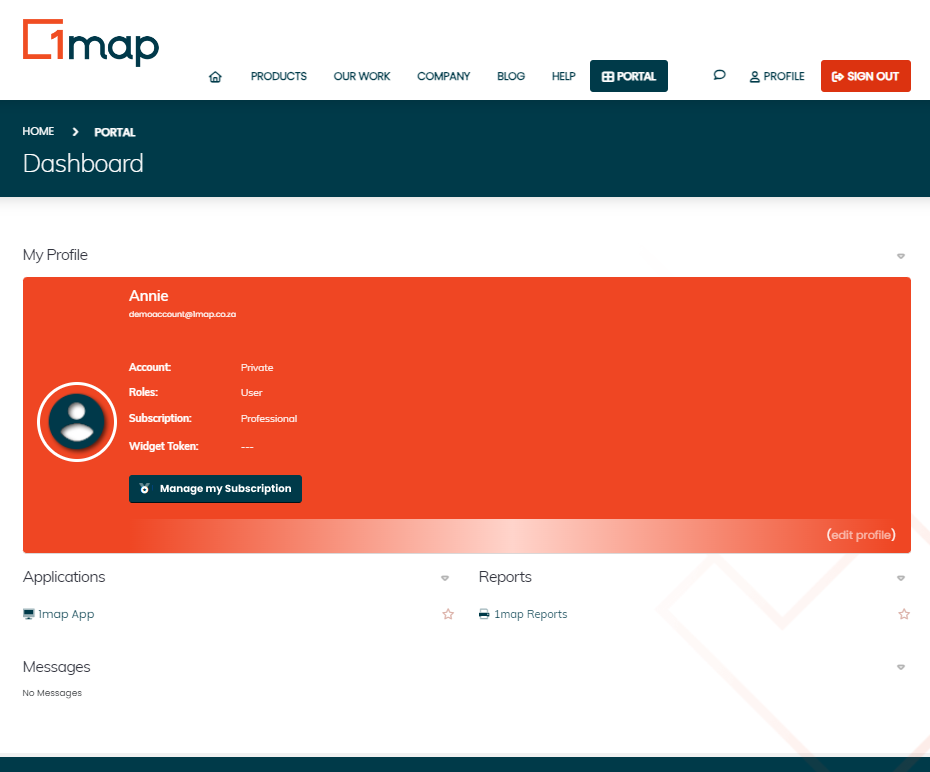Click the Manage my Subscription button
Image resolution: width=930 pixels, height=772 pixels.
click(x=215, y=489)
